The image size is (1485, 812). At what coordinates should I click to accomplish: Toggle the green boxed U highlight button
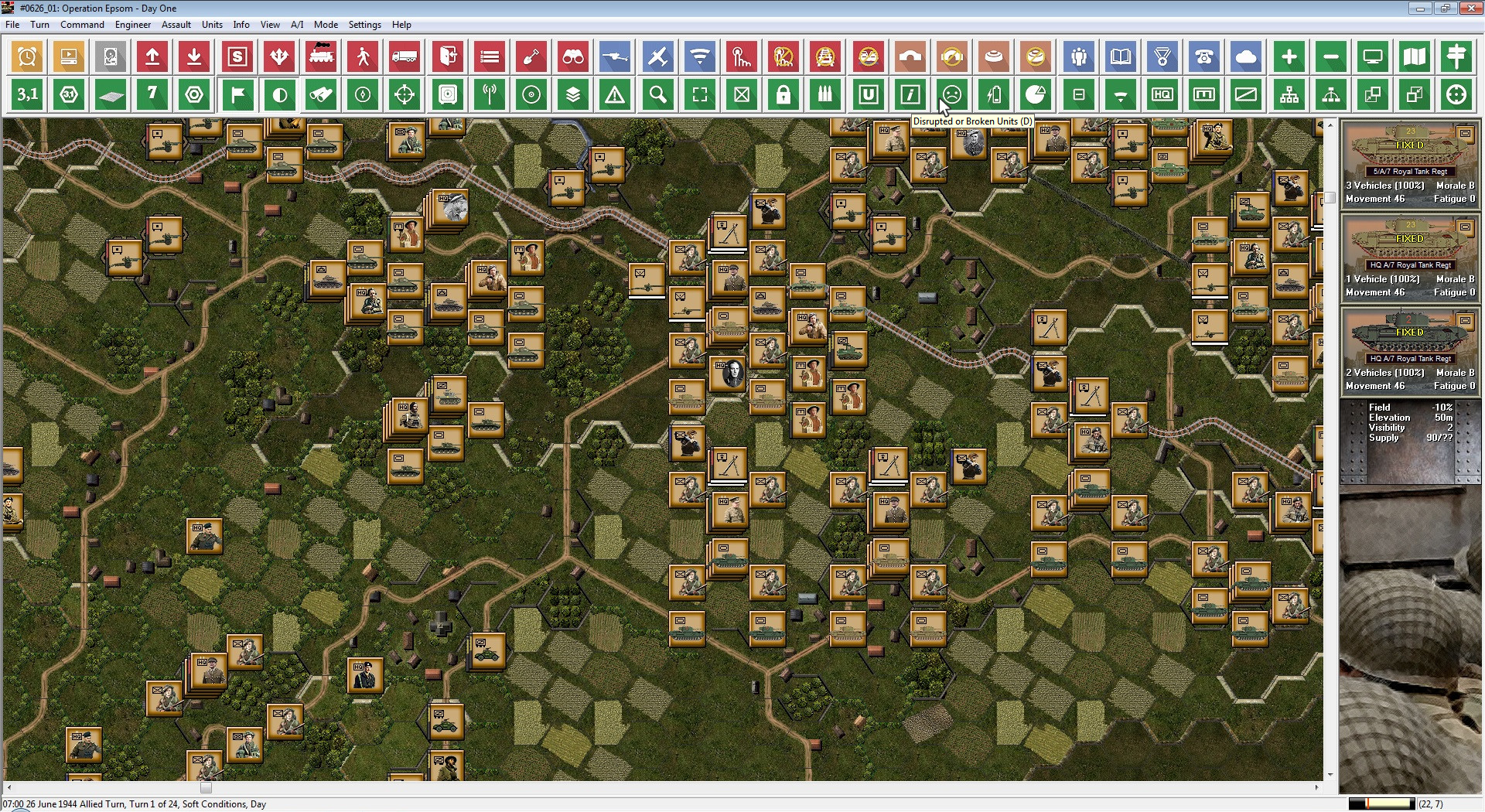pyautogui.click(x=869, y=95)
